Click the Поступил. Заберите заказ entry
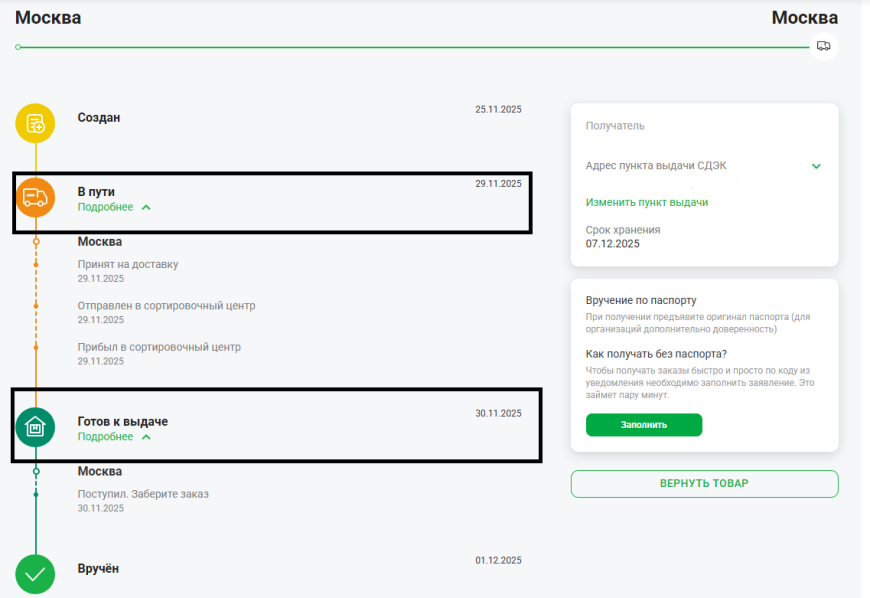 (143, 494)
